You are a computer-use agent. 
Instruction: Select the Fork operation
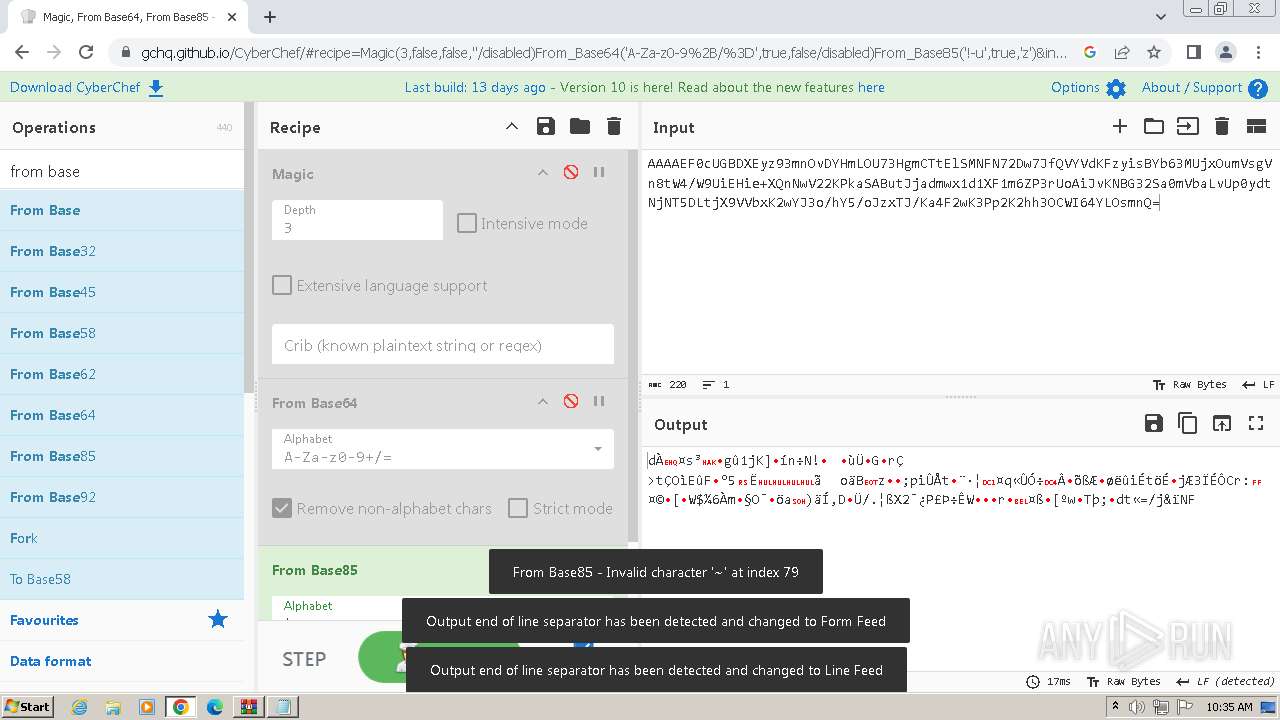coord(122,538)
